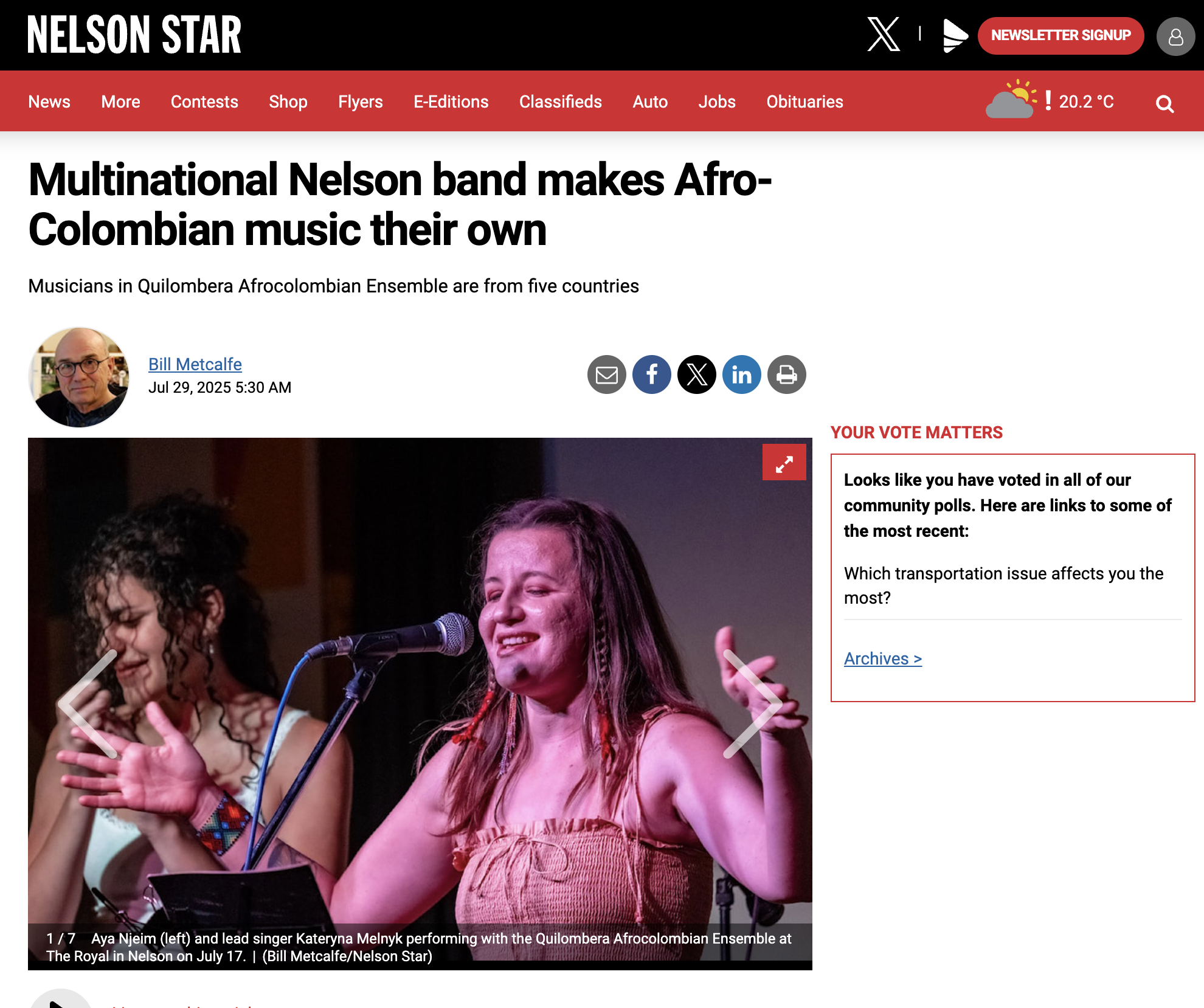
Task: Share article via email icon
Action: tap(606, 375)
